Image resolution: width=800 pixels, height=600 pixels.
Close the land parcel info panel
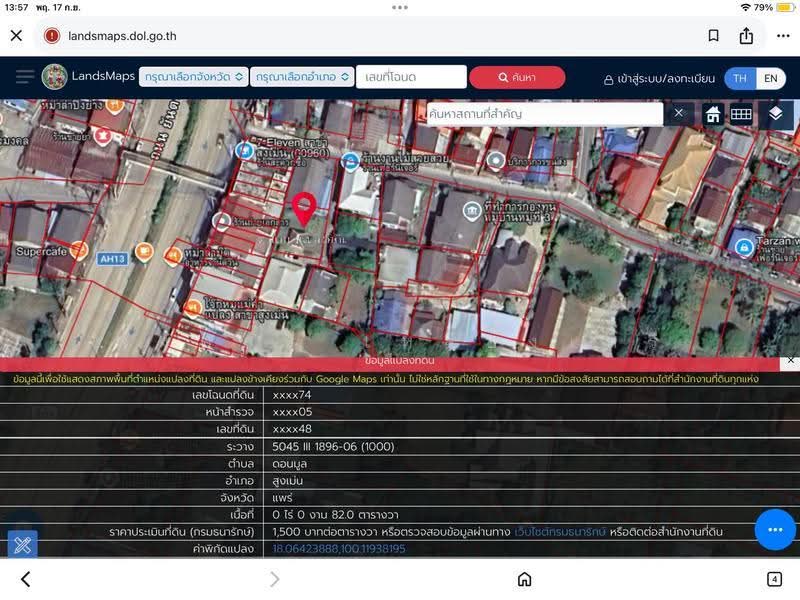point(790,360)
